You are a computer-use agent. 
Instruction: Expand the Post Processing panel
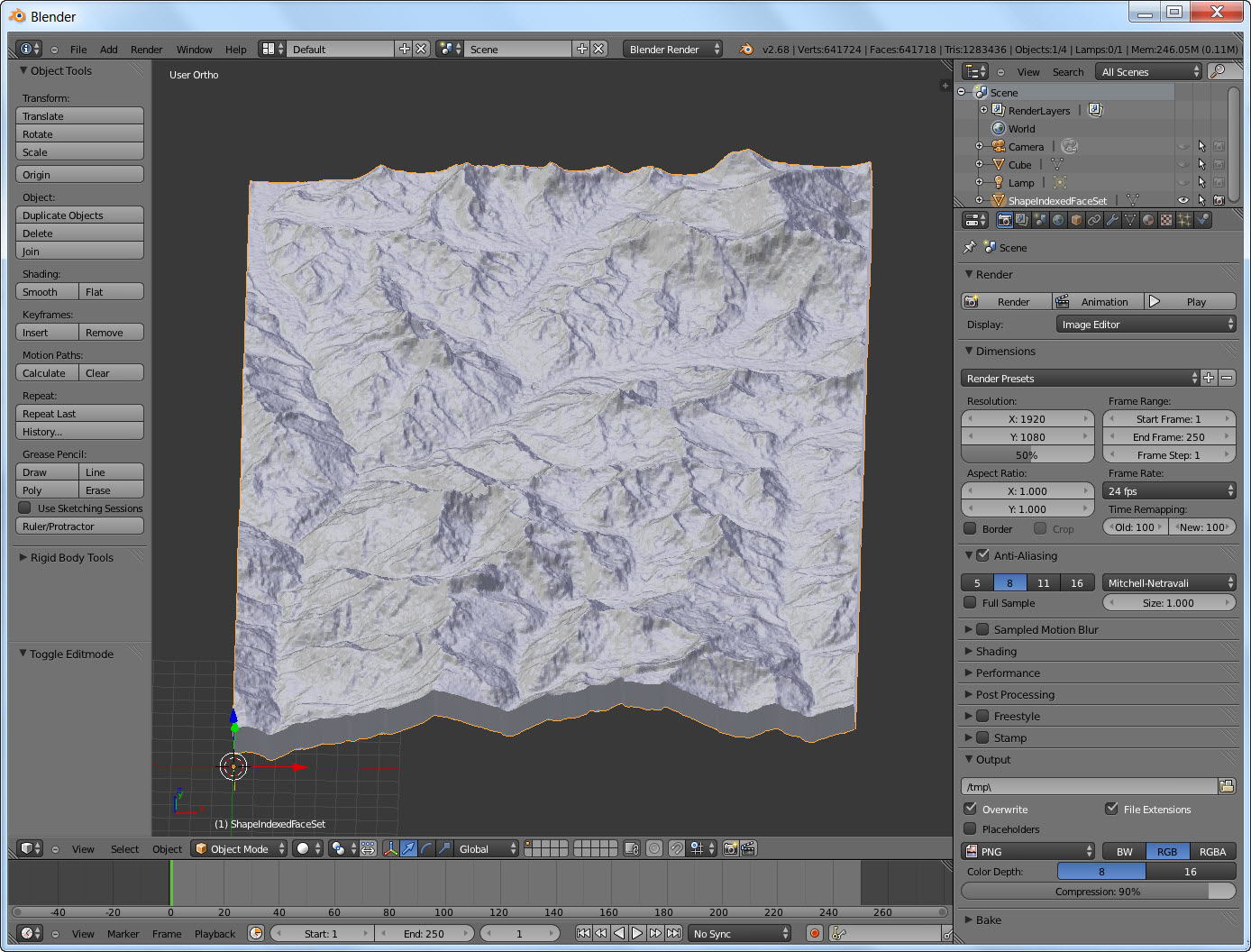point(1014,694)
